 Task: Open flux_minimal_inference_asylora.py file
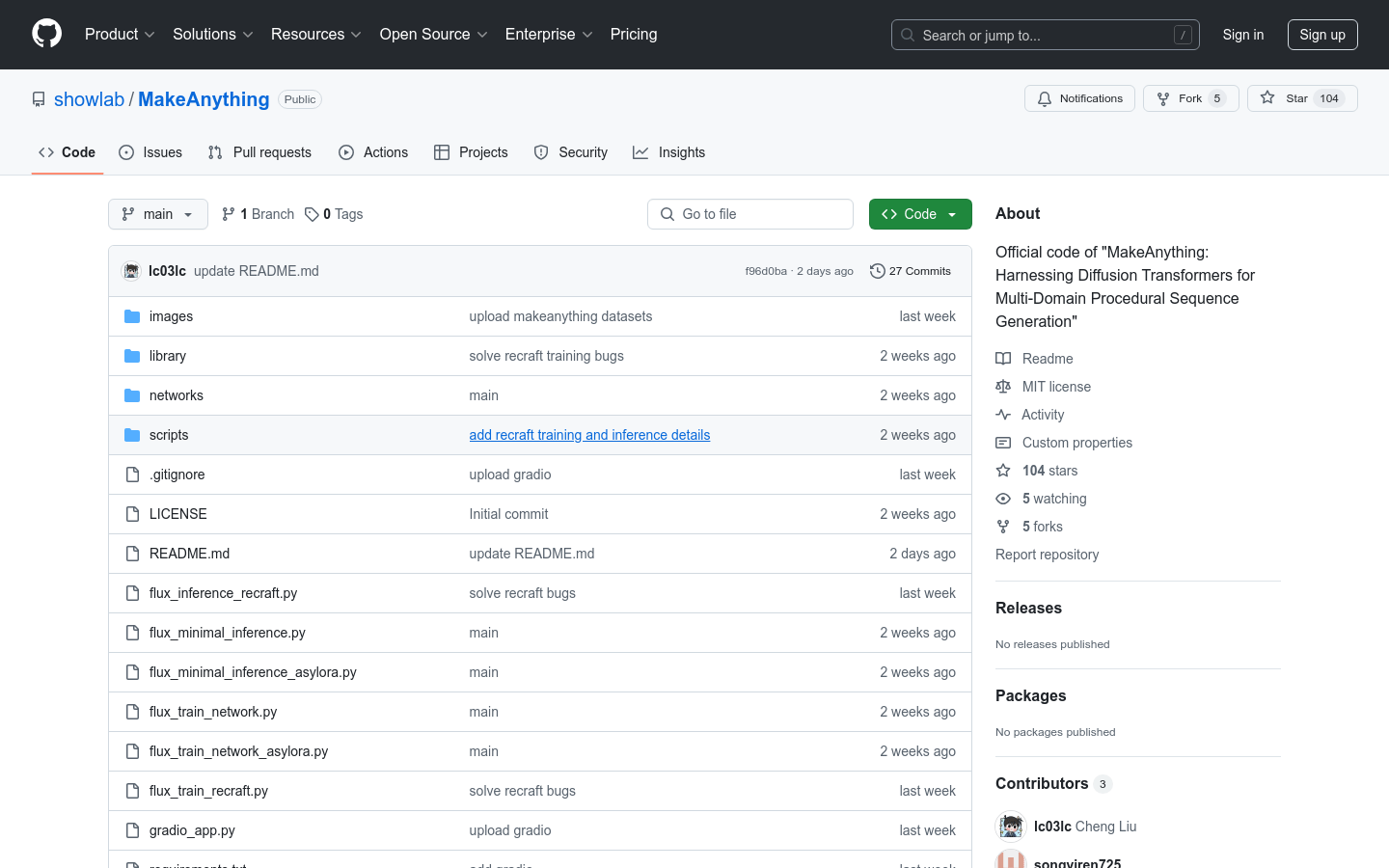pos(253,672)
